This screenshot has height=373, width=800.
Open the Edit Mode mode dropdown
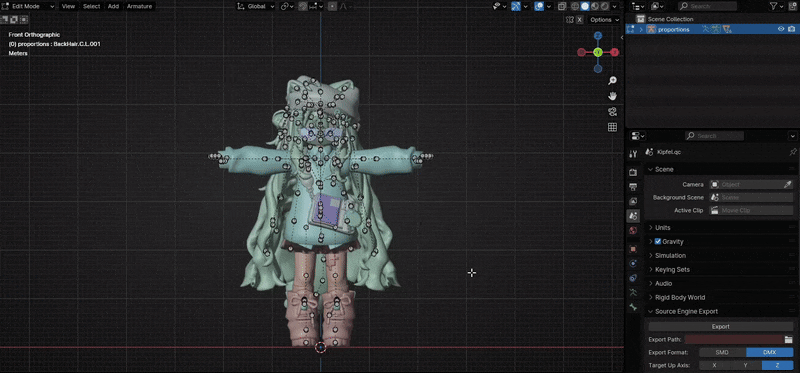click(28, 6)
